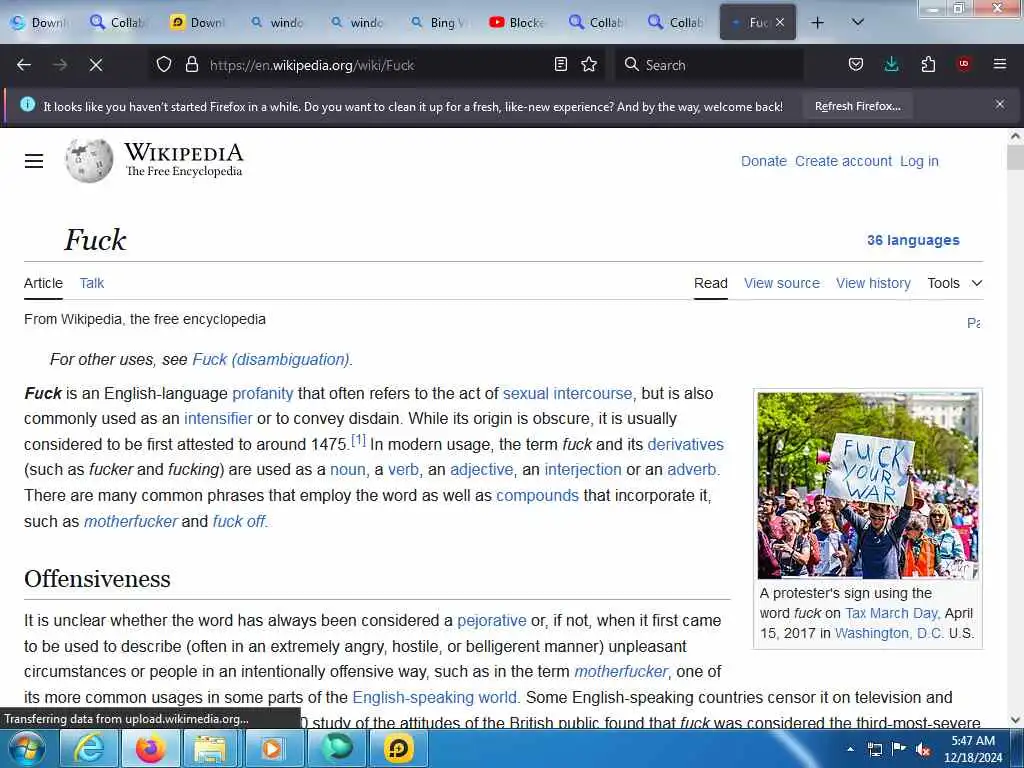1024x768 pixels.
Task: Open Fuck (disambiguation) link
Action: coord(270,360)
